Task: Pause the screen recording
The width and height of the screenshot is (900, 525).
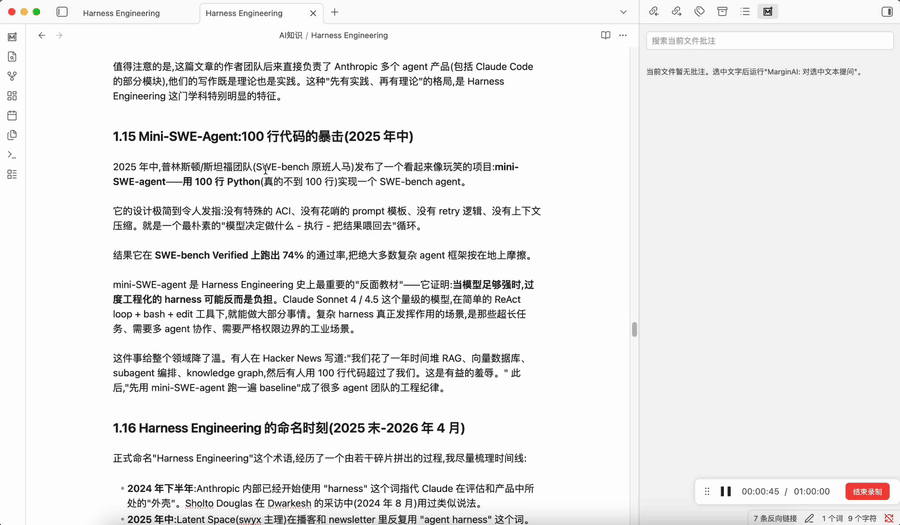Action: click(726, 491)
